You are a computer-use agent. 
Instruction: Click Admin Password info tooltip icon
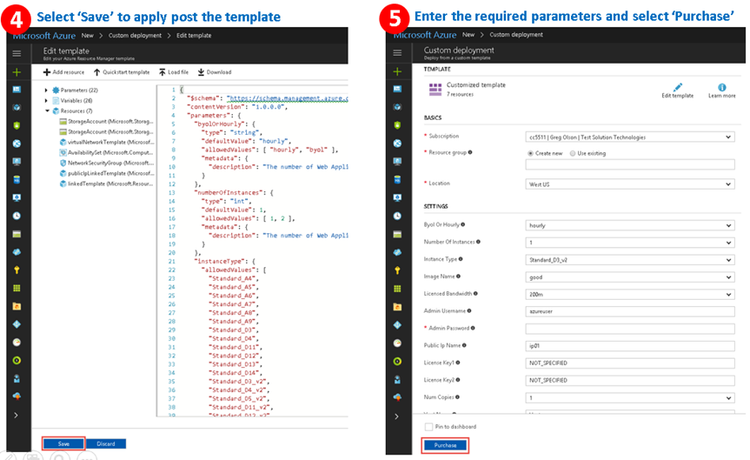coord(473,328)
